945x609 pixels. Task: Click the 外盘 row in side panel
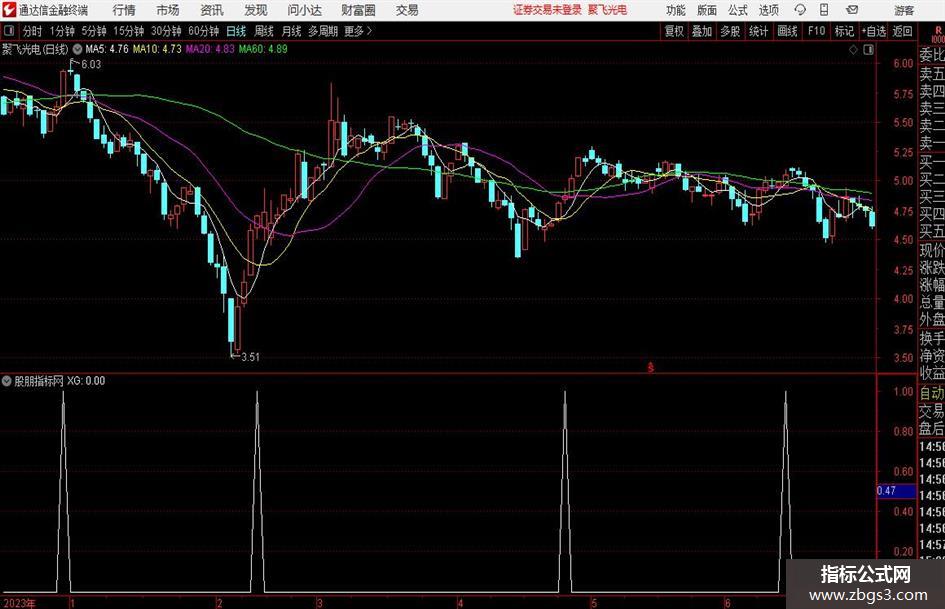[932, 320]
